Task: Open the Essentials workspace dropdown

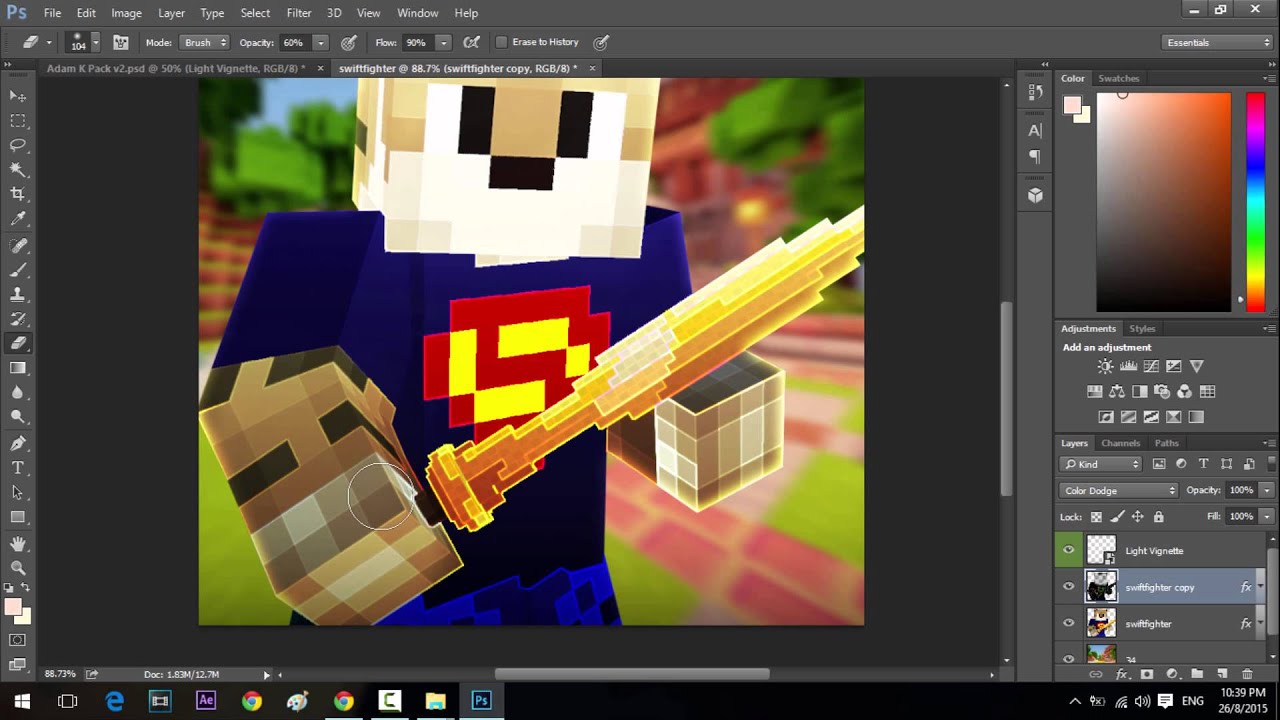Action: 1218,43
